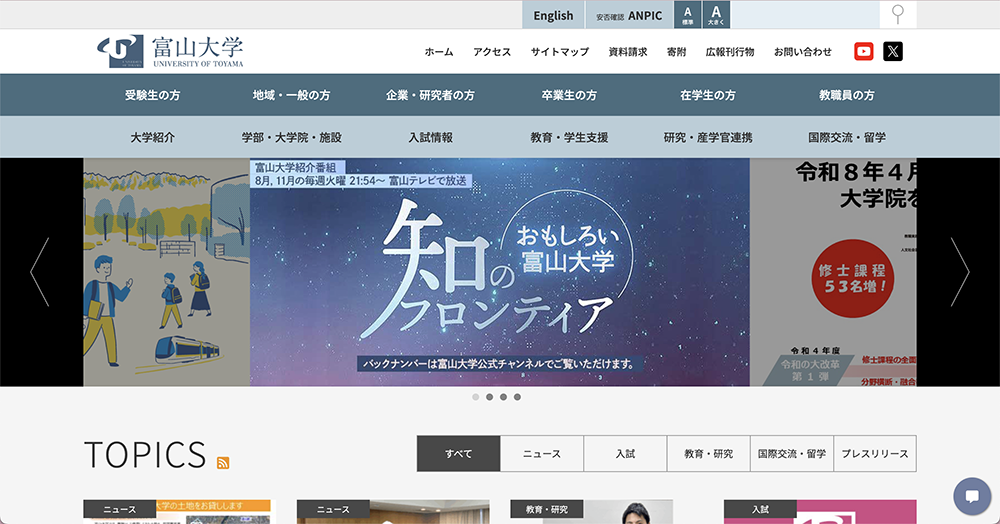Advance to the next carousel slide arrow
Image resolution: width=1000 pixels, height=524 pixels.
pyautogui.click(x=959, y=272)
